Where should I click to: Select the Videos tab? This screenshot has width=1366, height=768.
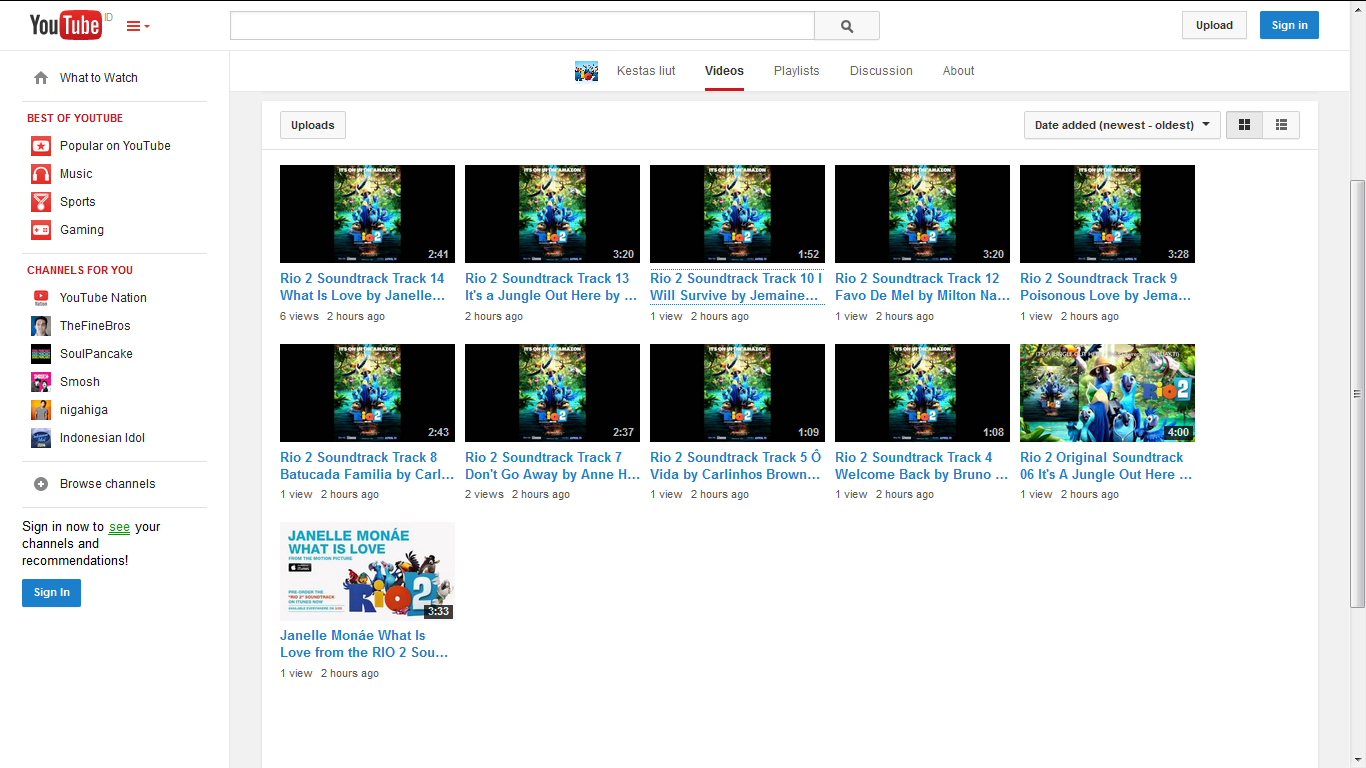(x=724, y=71)
